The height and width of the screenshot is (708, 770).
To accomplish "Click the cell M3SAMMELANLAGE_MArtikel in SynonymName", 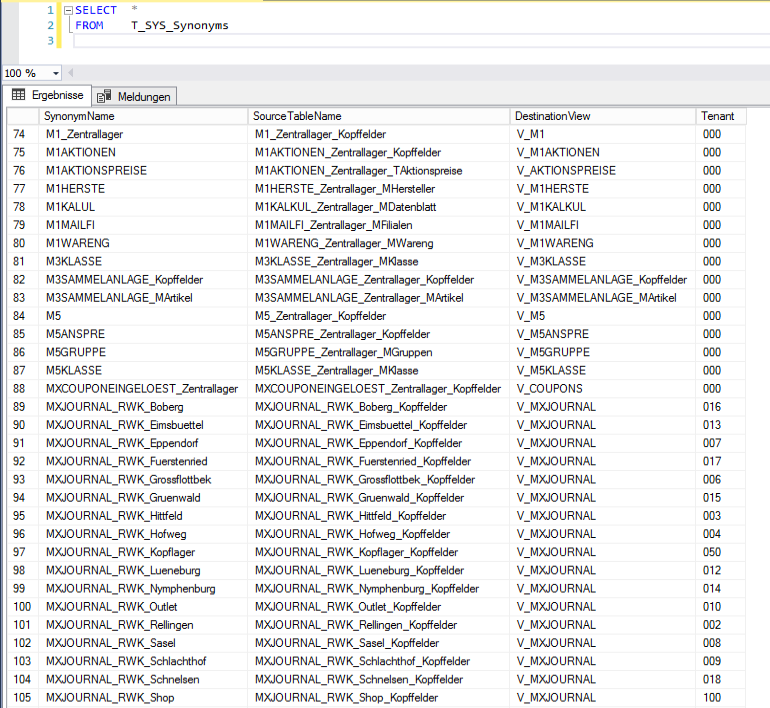I will [x=143, y=298].
